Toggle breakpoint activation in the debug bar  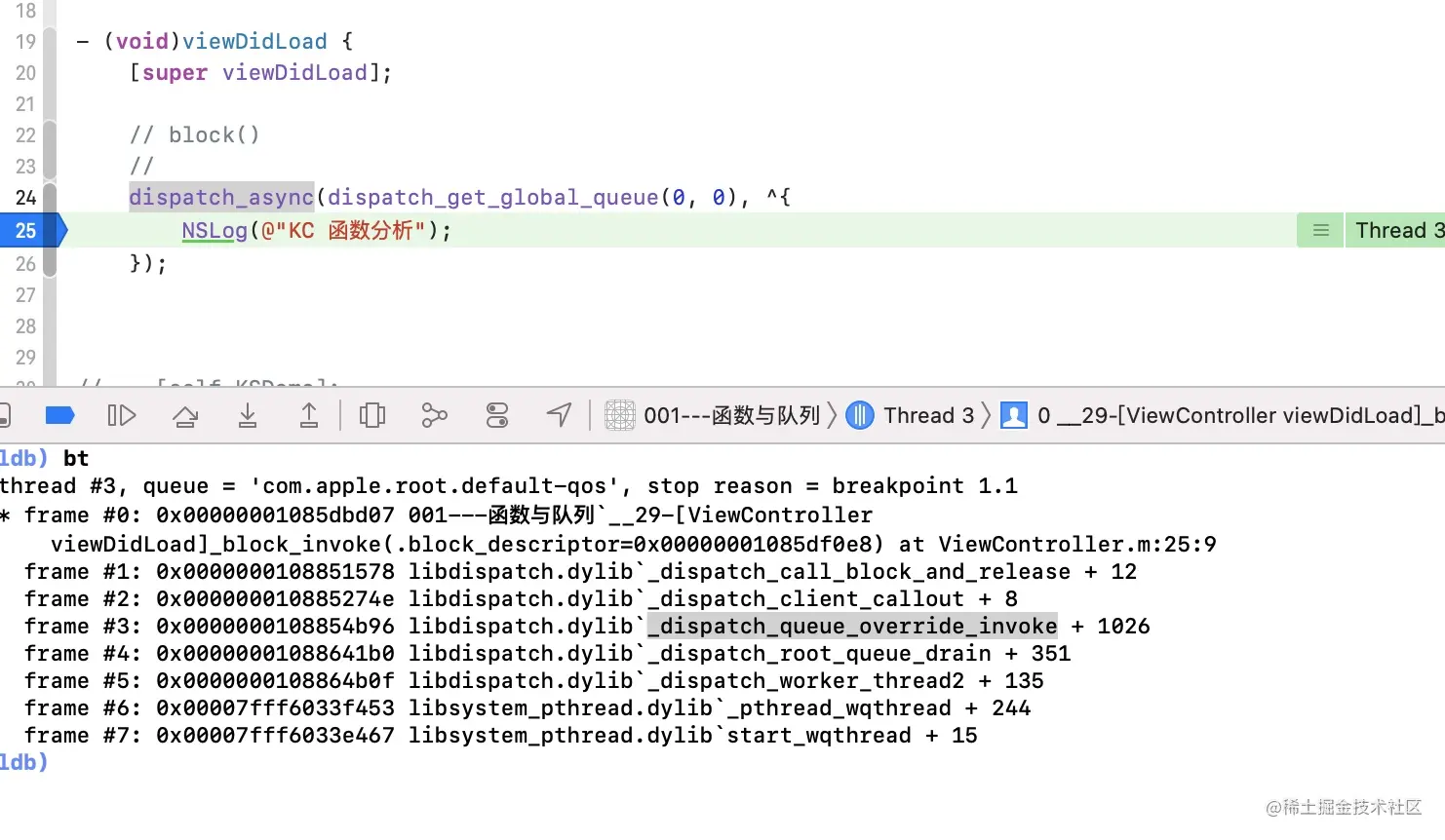pos(59,414)
